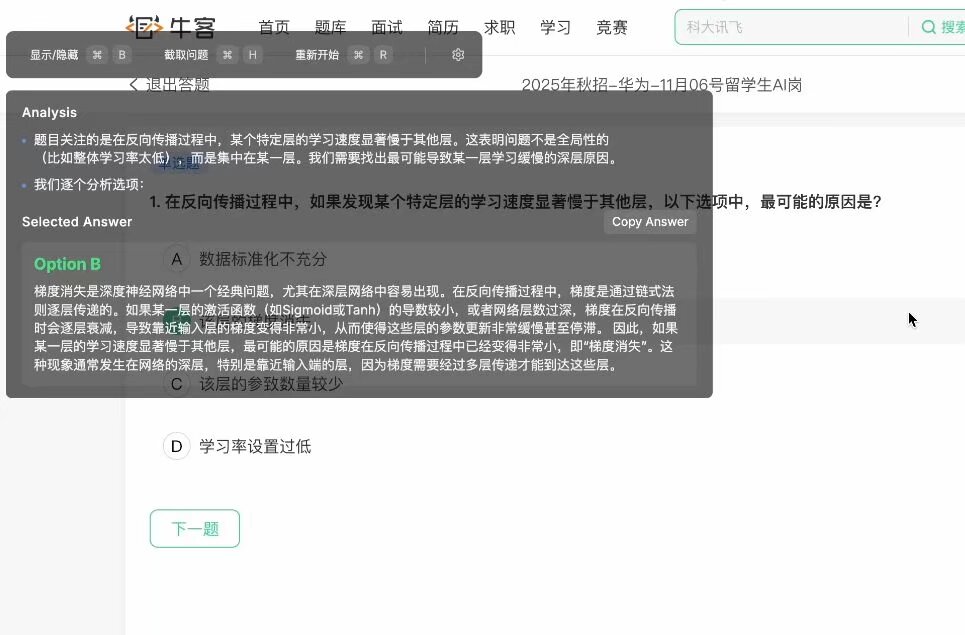Select answer option C 该层的参数数量较少
Image resolution: width=965 pixels, height=635 pixels.
point(253,384)
